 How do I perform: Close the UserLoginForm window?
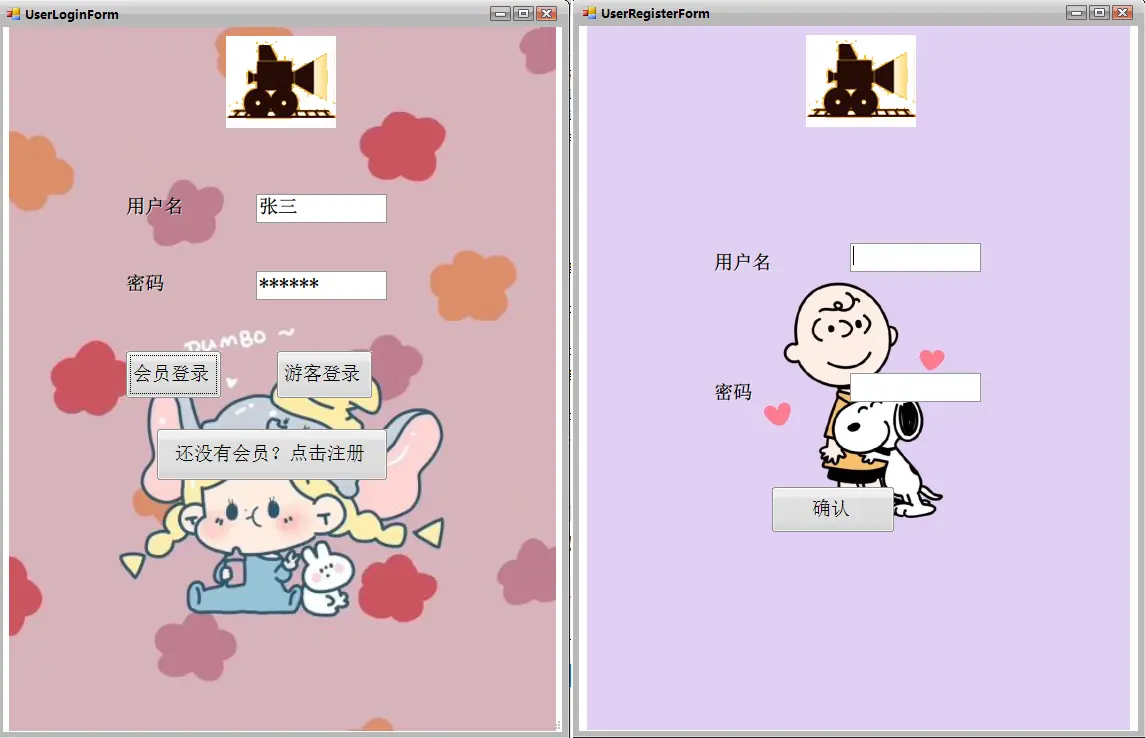click(546, 13)
